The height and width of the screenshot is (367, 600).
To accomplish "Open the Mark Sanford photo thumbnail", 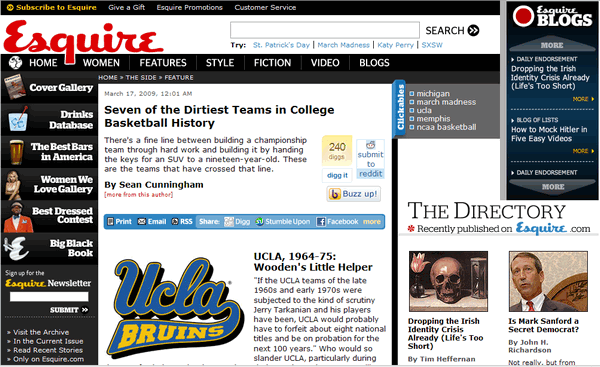I will pyautogui.click(x=548, y=281).
